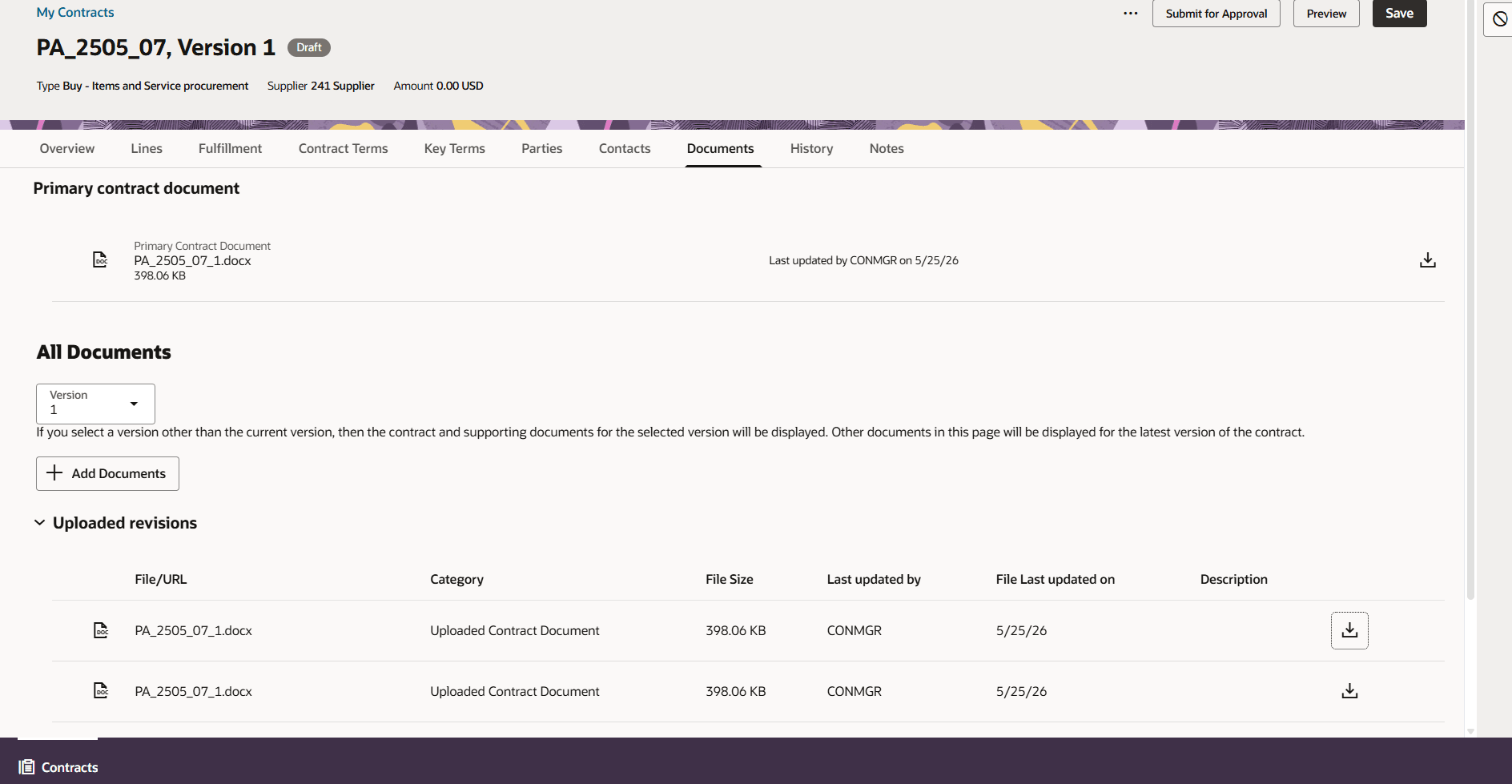Click the Preview button
This screenshot has height=784, width=1512.
point(1326,14)
